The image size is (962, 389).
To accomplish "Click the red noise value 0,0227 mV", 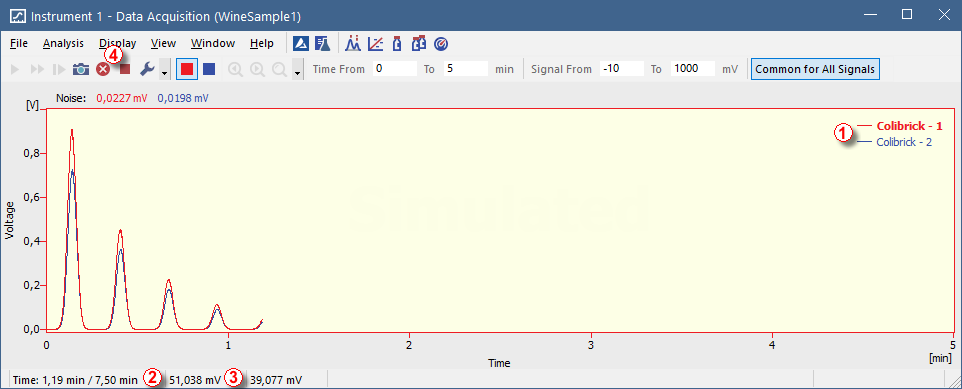I will point(122,97).
